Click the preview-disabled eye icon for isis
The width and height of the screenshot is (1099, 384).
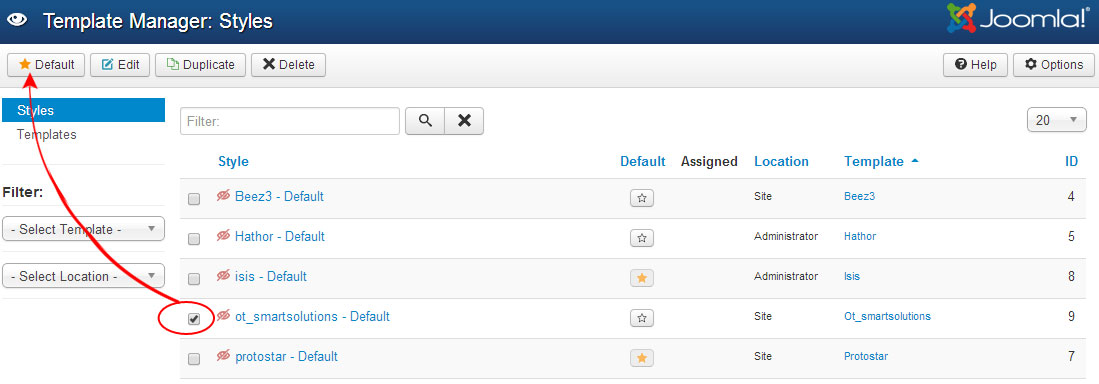pos(224,276)
